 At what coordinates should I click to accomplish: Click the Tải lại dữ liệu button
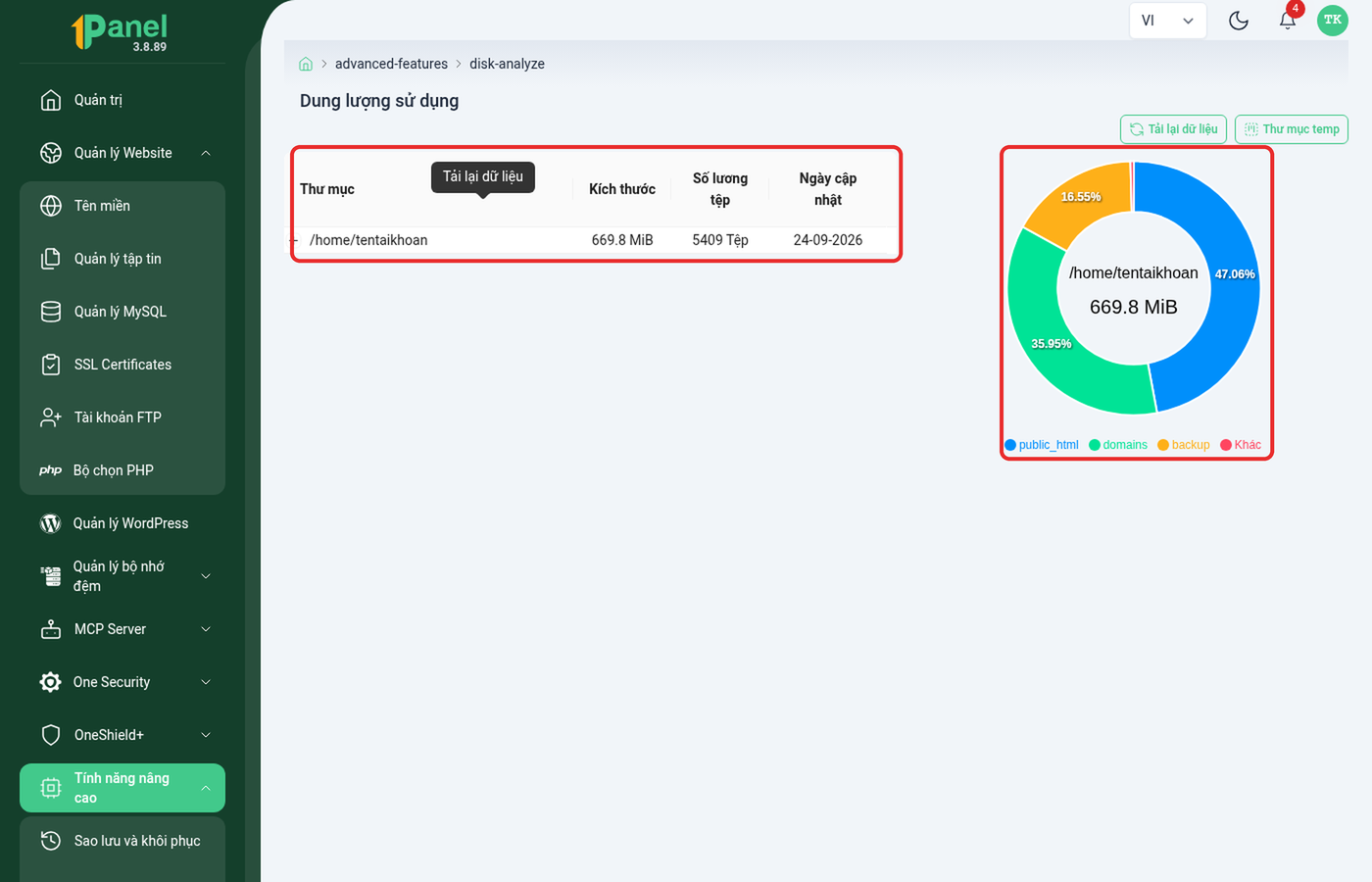(1173, 129)
